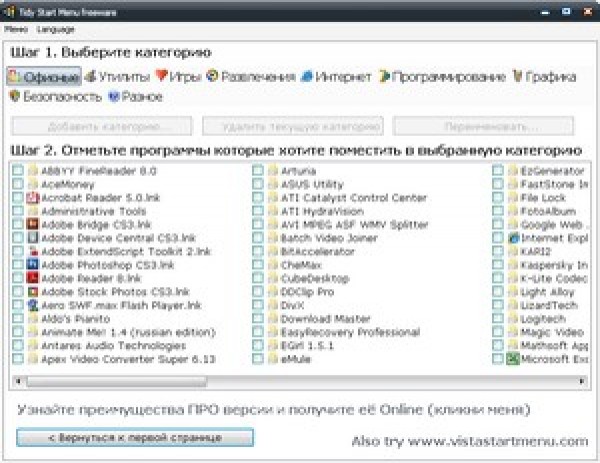Screen dimensions: 600x463
Task: Click the Microsoft Excel entry icon
Action: coord(513,359)
